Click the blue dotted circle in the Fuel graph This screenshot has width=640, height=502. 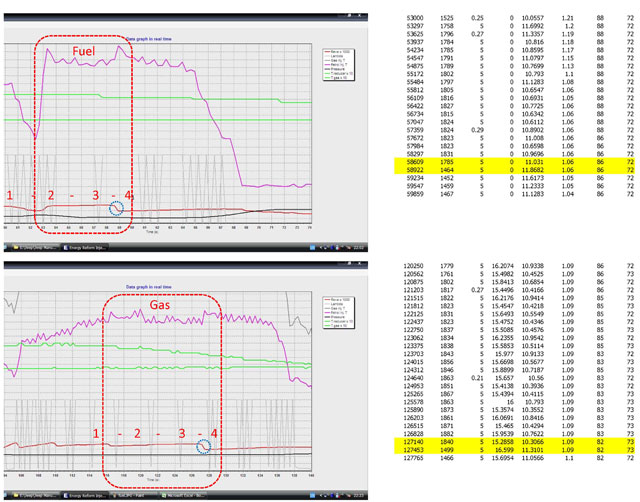[119, 207]
